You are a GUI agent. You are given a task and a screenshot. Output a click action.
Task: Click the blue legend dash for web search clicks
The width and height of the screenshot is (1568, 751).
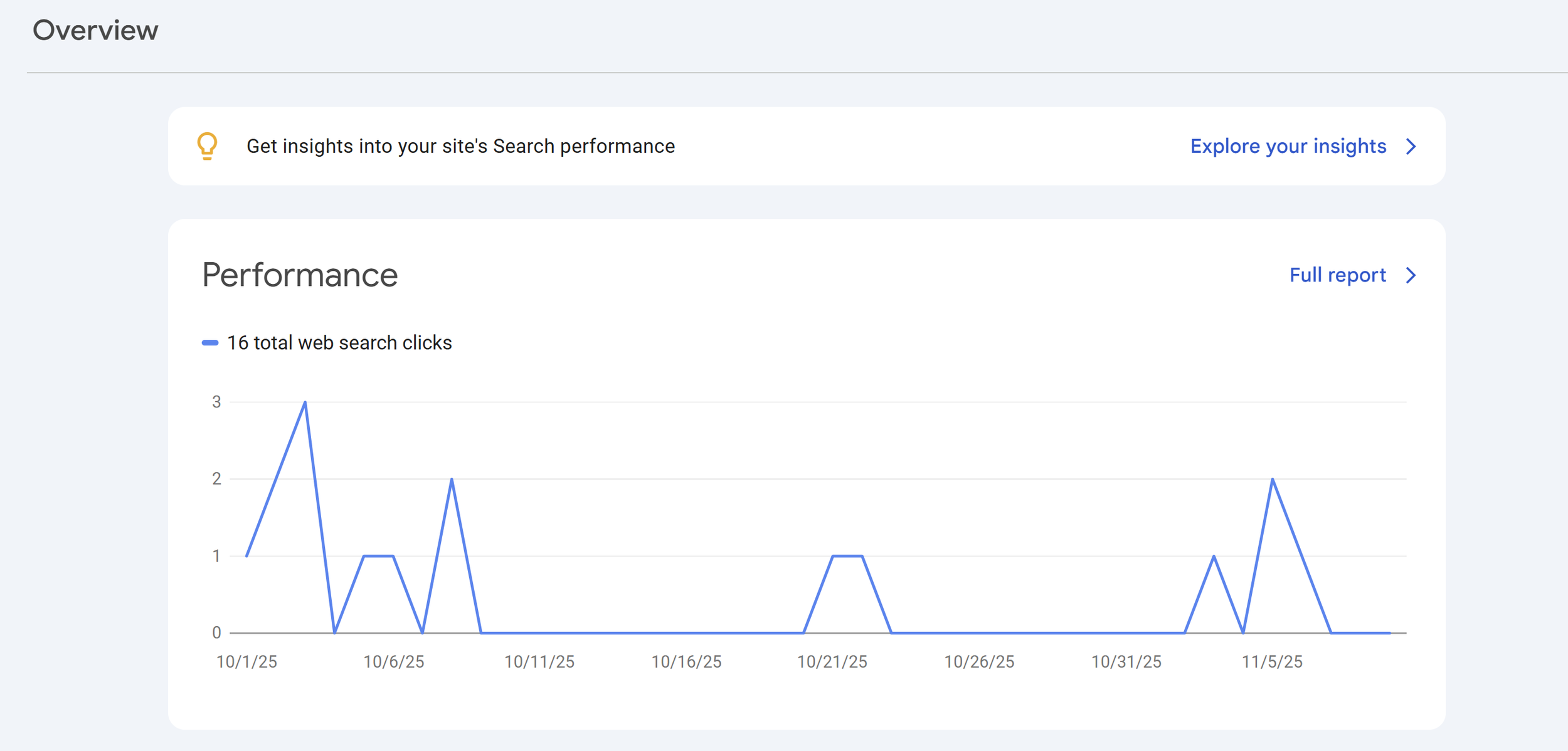tap(209, 342)
